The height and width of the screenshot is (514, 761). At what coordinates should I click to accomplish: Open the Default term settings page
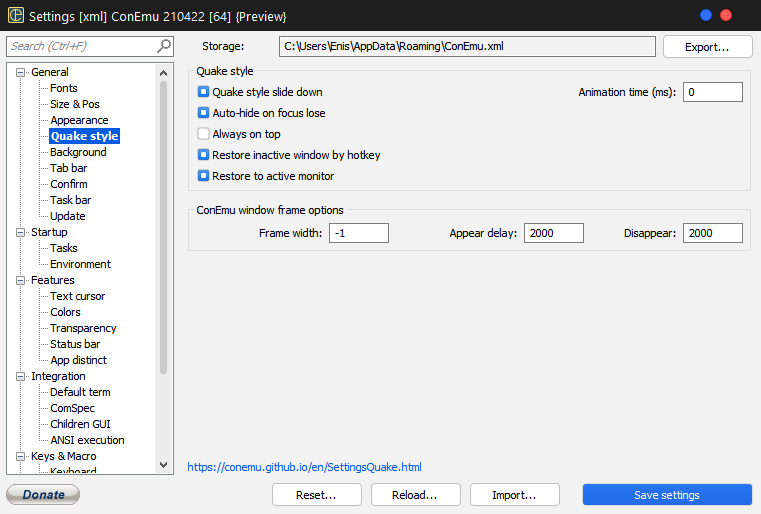80,392
